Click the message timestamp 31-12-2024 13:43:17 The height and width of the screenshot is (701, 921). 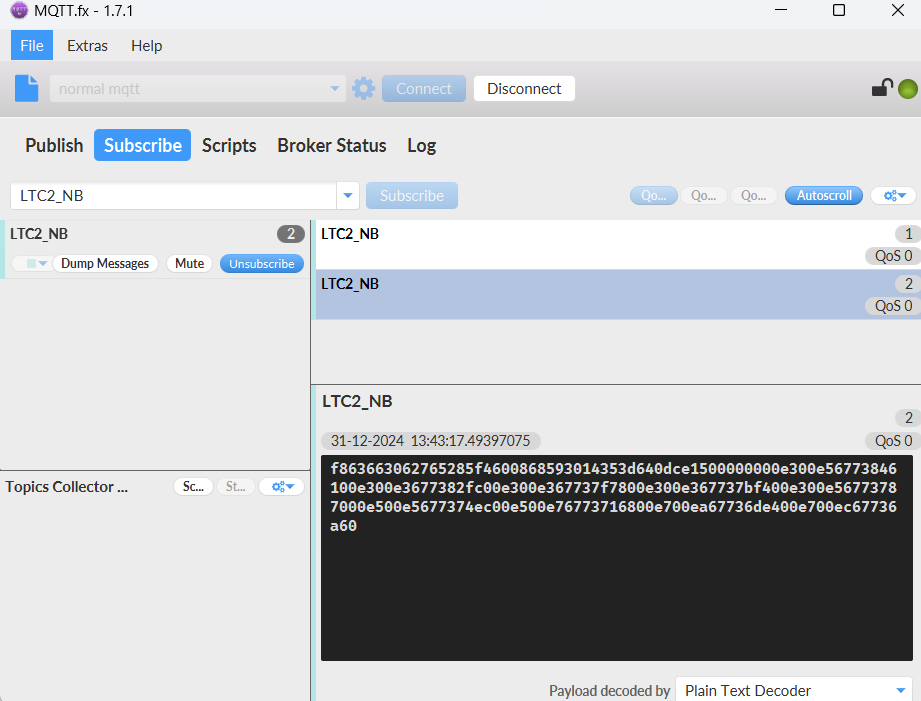click(430, 441)
